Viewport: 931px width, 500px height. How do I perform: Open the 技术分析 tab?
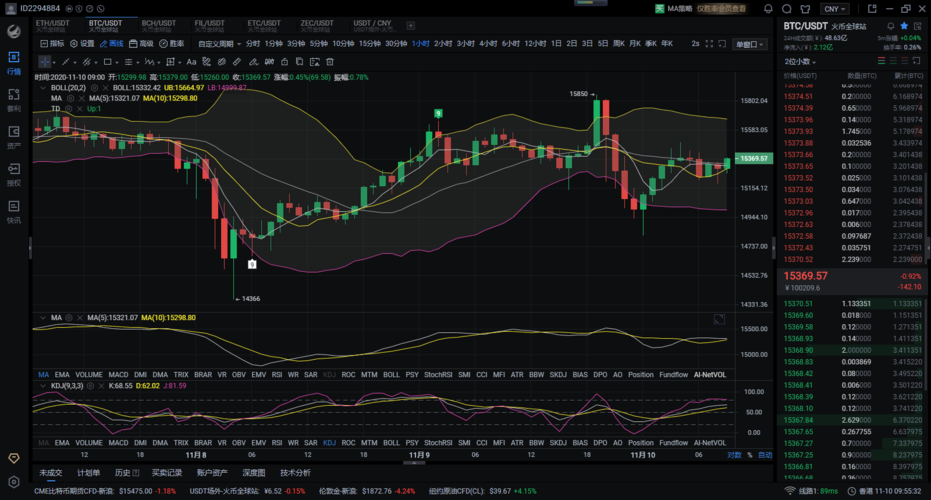pos(295,473)
